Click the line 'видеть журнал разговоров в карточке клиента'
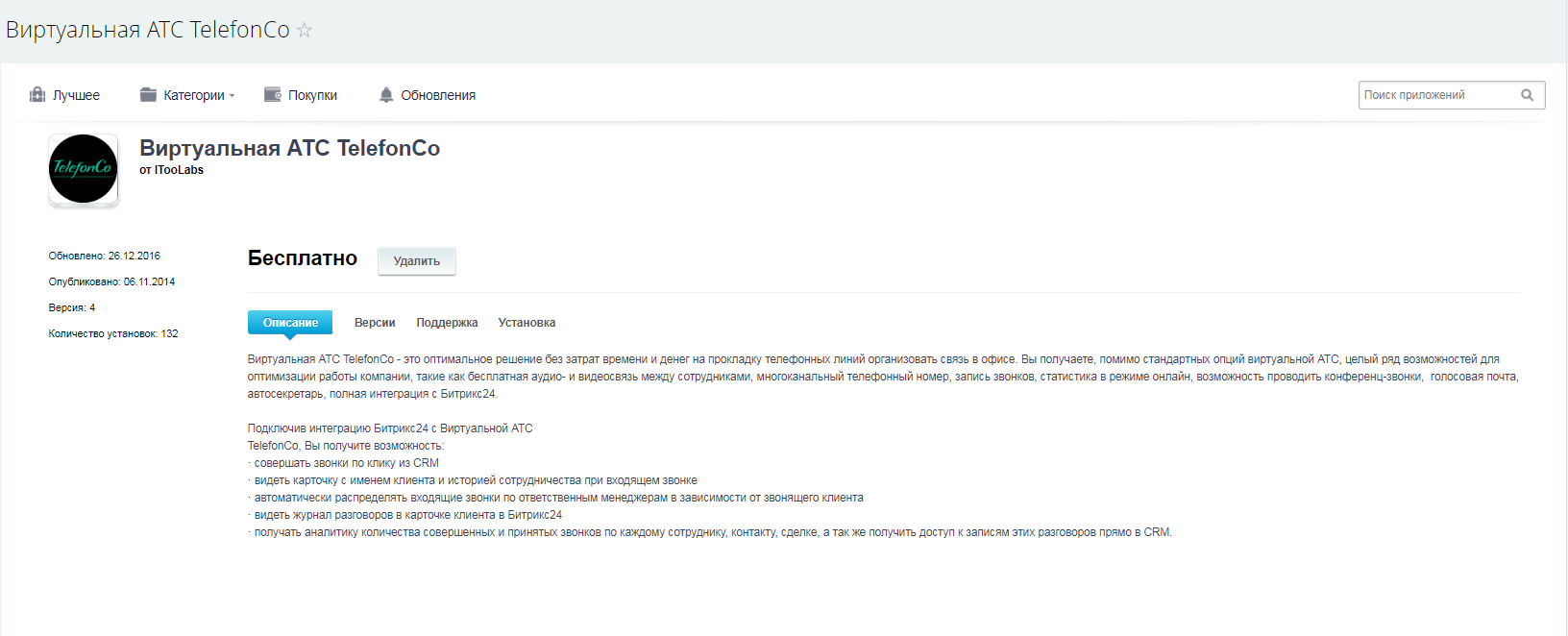This screenshot has height=636, width=1568. (x=407, y=515)
